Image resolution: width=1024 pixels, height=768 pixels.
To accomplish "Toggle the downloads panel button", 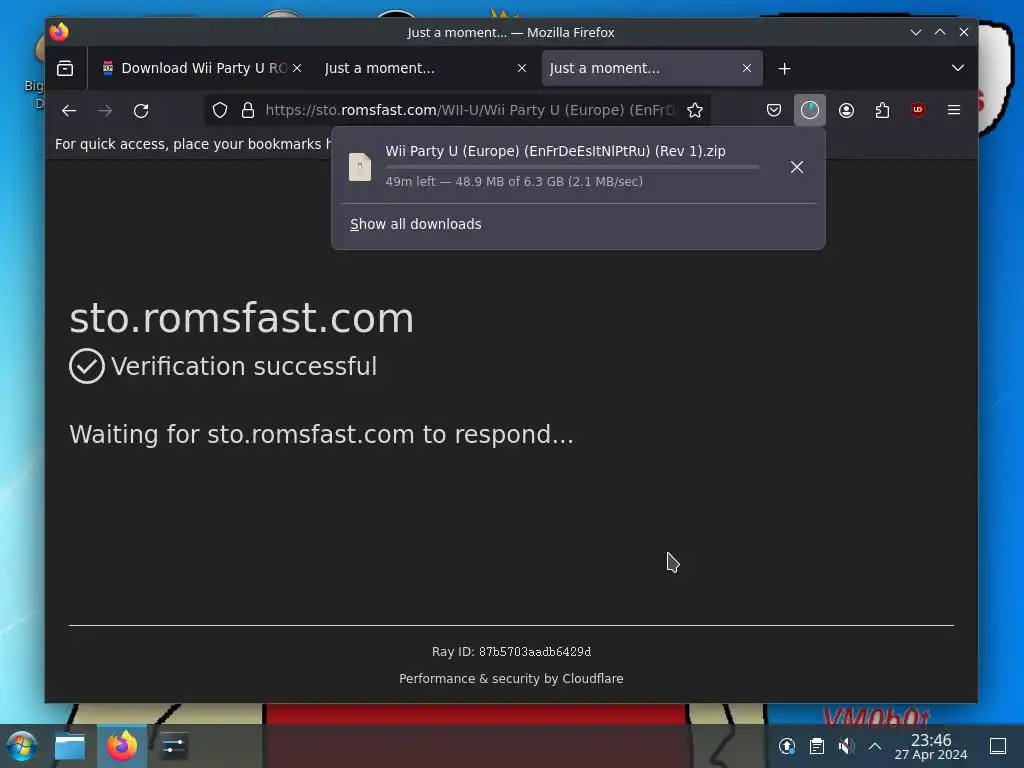I will pyautogui.click(x=810, y=110).
